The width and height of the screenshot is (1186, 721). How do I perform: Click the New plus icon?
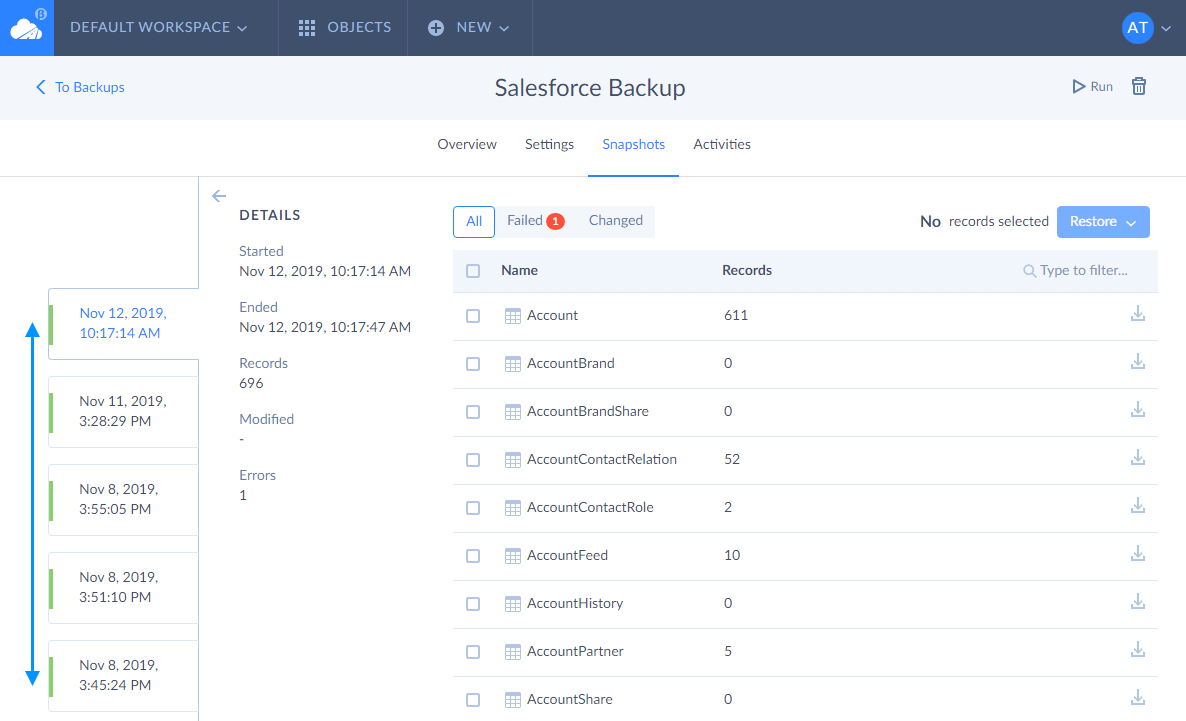coord(436,28)
